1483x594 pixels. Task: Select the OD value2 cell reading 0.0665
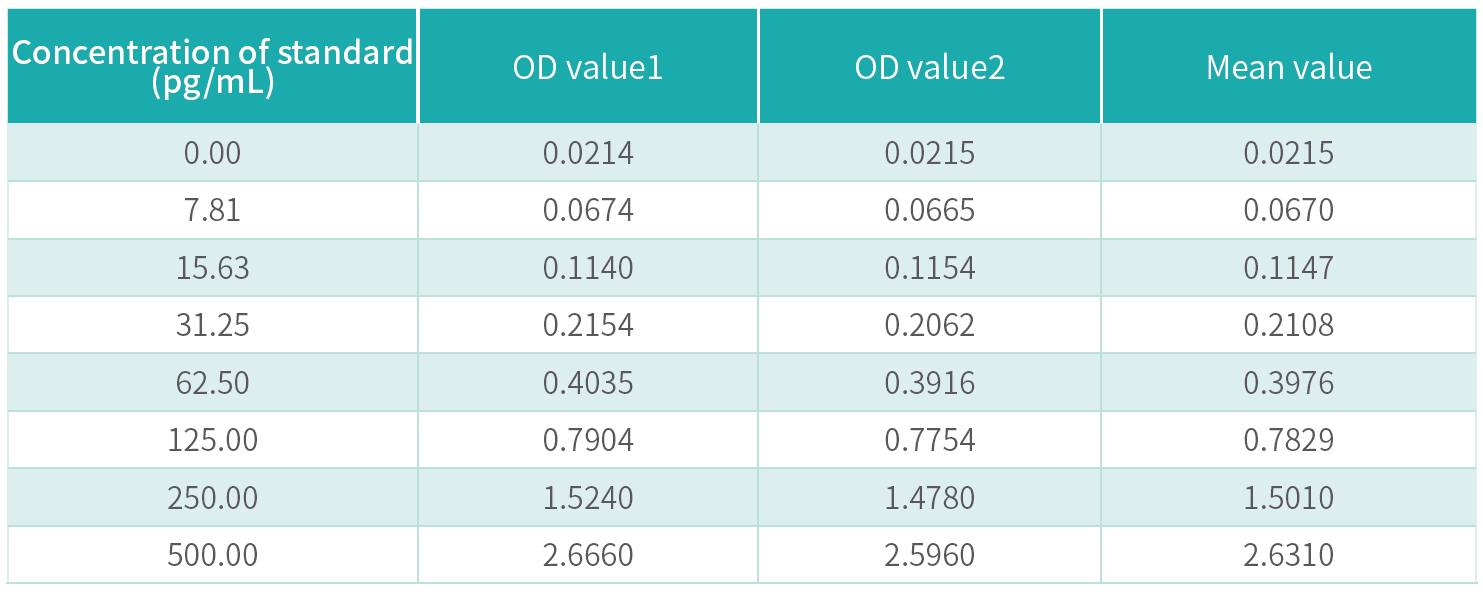point(929,210)
